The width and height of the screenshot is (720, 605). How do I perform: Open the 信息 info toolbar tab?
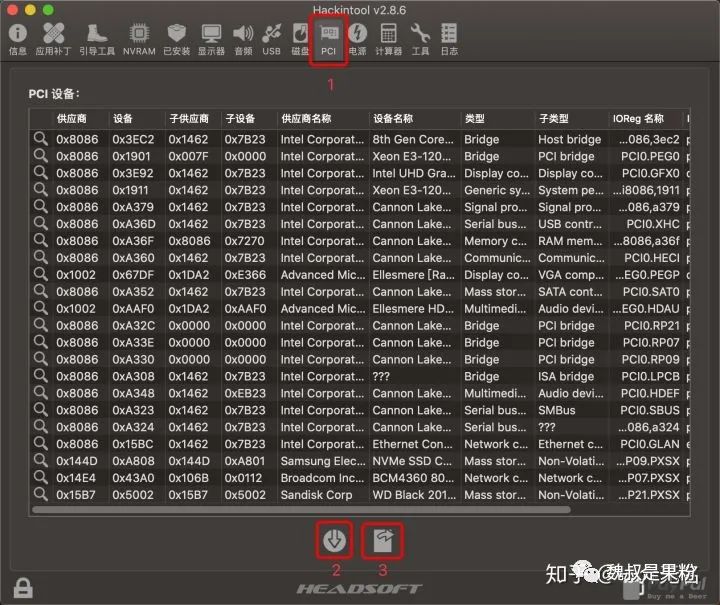click(17, 39)
